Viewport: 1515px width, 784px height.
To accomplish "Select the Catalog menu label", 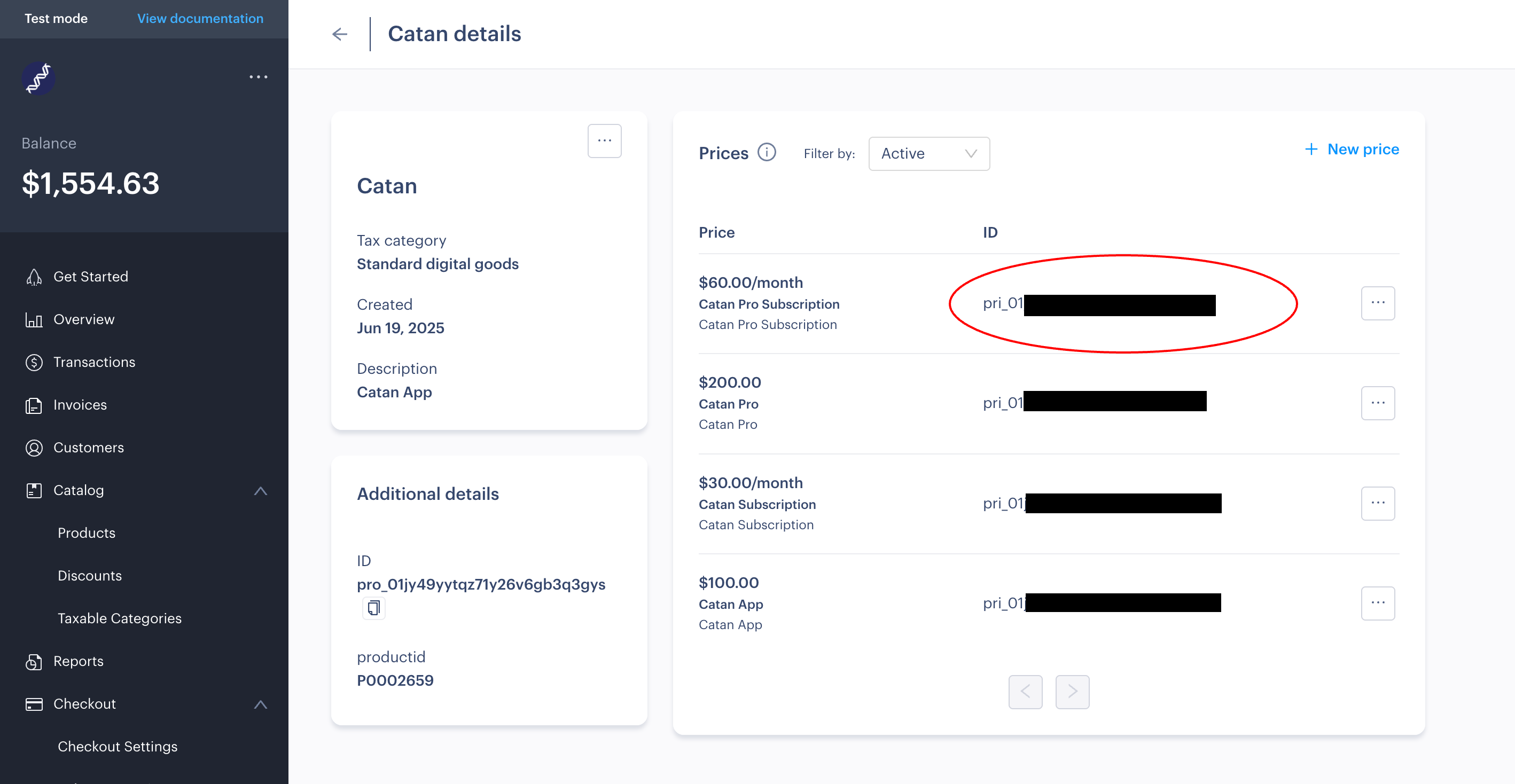I will (x=79, y=490).
